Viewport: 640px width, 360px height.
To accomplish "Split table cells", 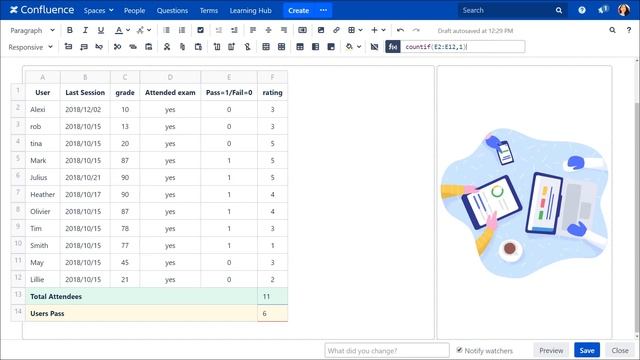I will [282, 47].
